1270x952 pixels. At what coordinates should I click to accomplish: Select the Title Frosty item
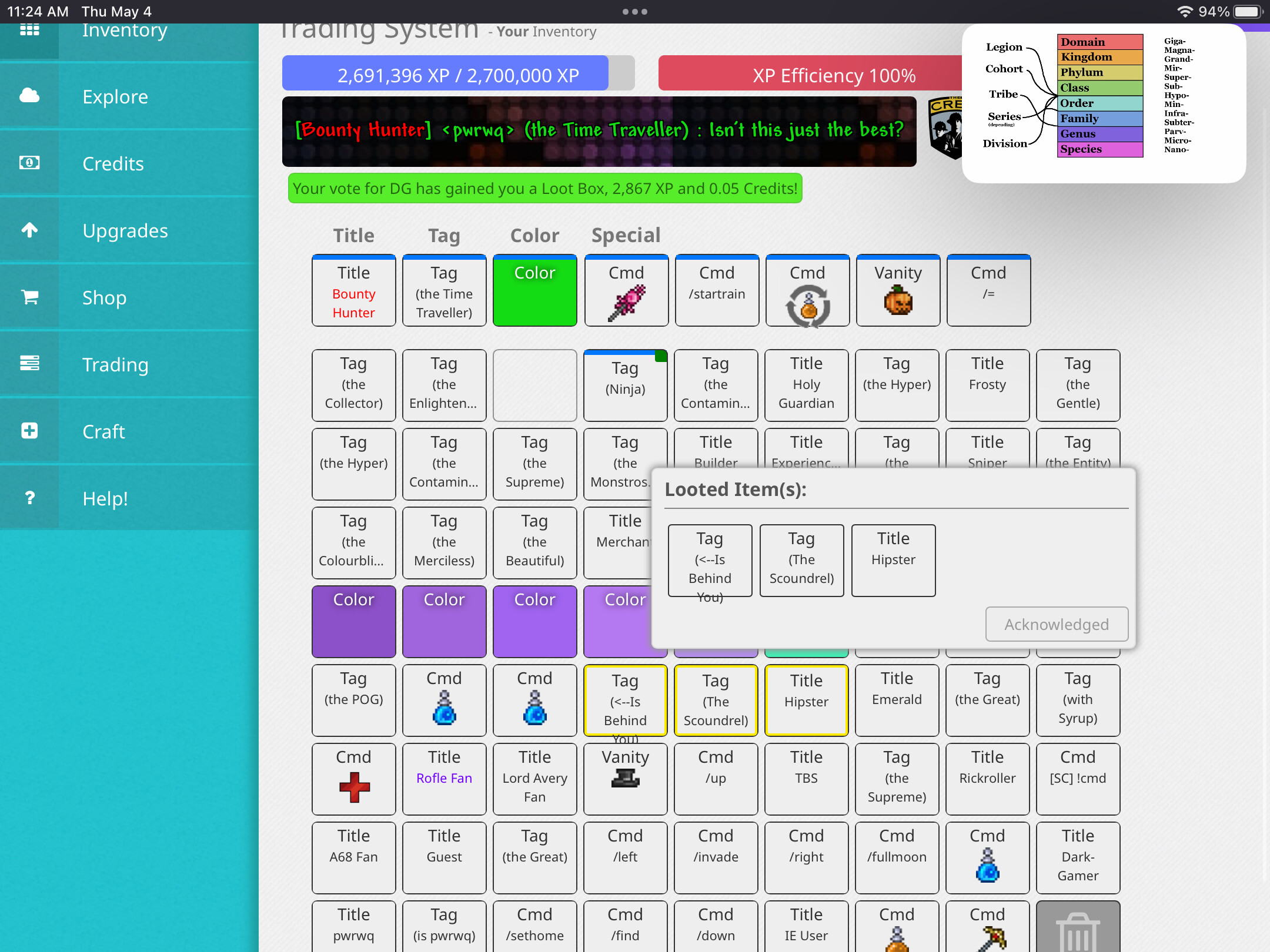click(x=988, y=386)
